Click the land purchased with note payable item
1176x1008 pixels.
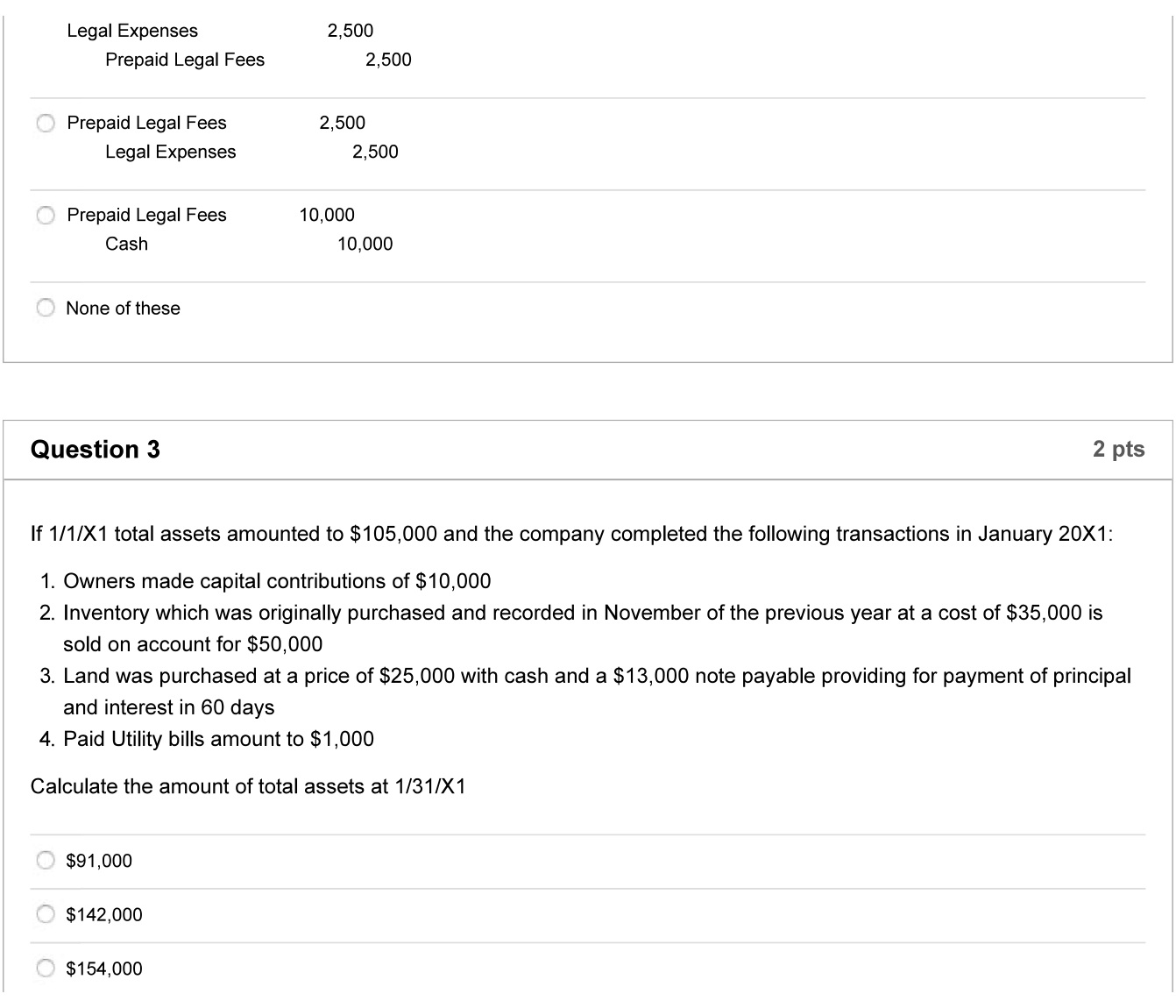(597, 691)
